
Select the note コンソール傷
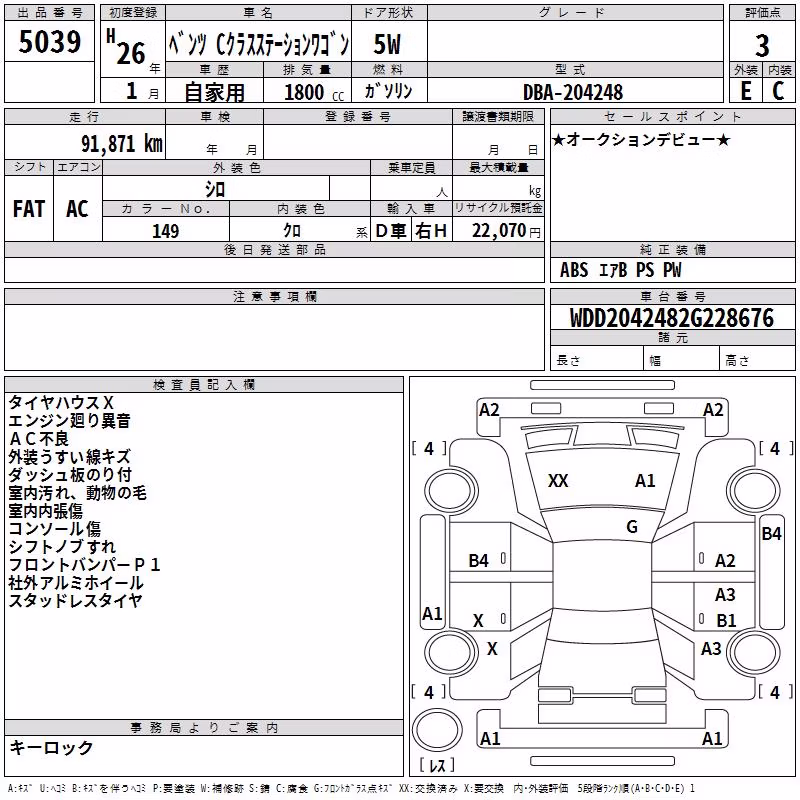[54, 529]
